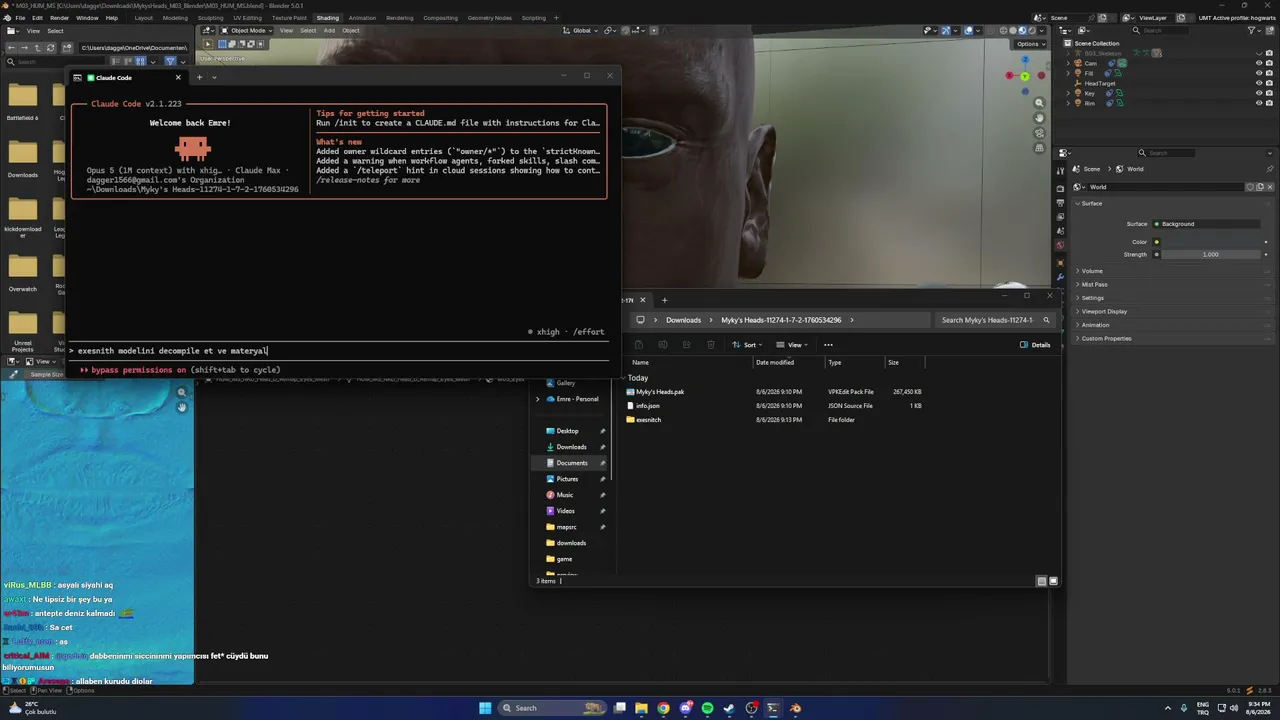Viewport: 1280px width, 720px height.
Task: Click the Explorer search box
Action: pos(995,320)
